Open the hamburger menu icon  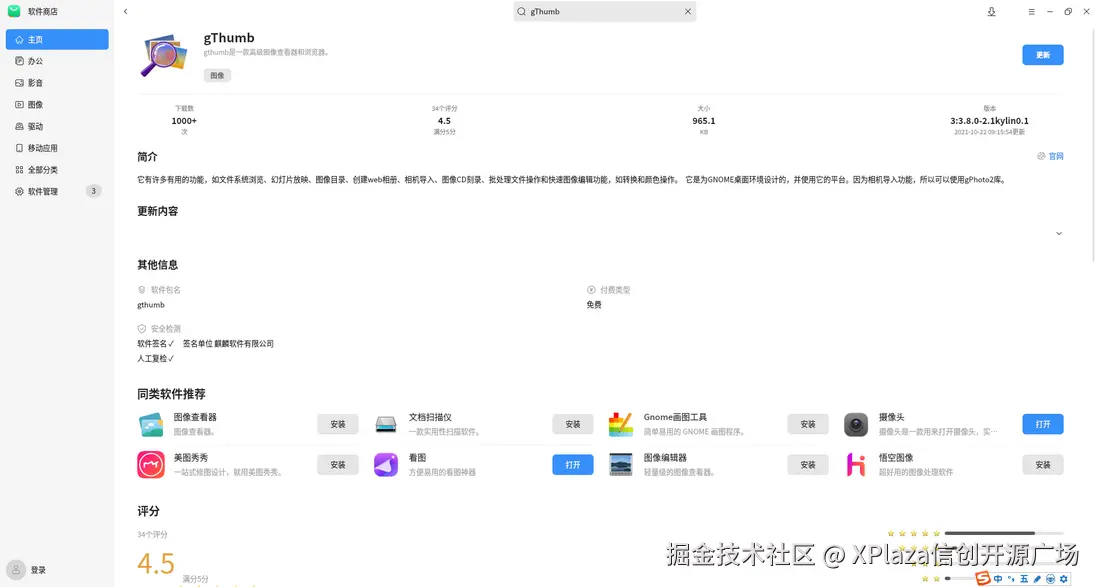point(1031,11)
